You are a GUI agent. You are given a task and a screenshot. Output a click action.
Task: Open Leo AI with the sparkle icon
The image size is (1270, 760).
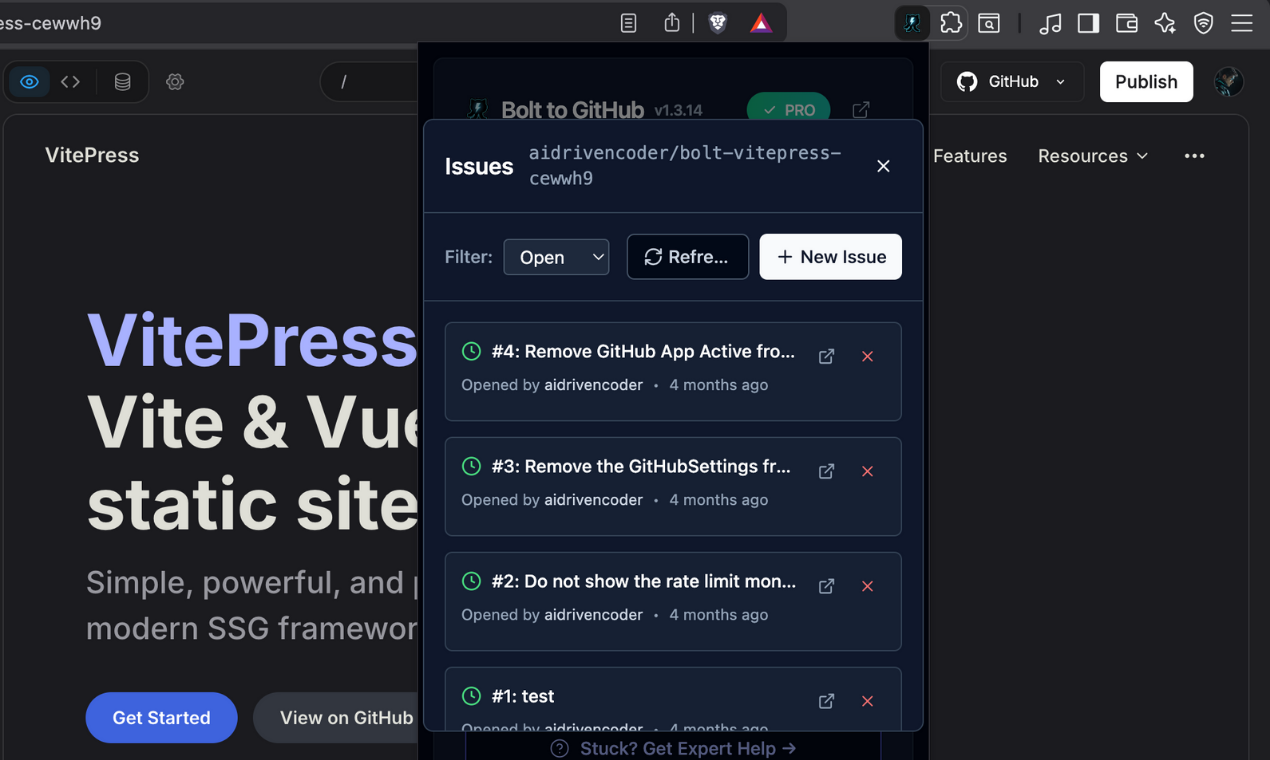click(x=1164, y=22)
